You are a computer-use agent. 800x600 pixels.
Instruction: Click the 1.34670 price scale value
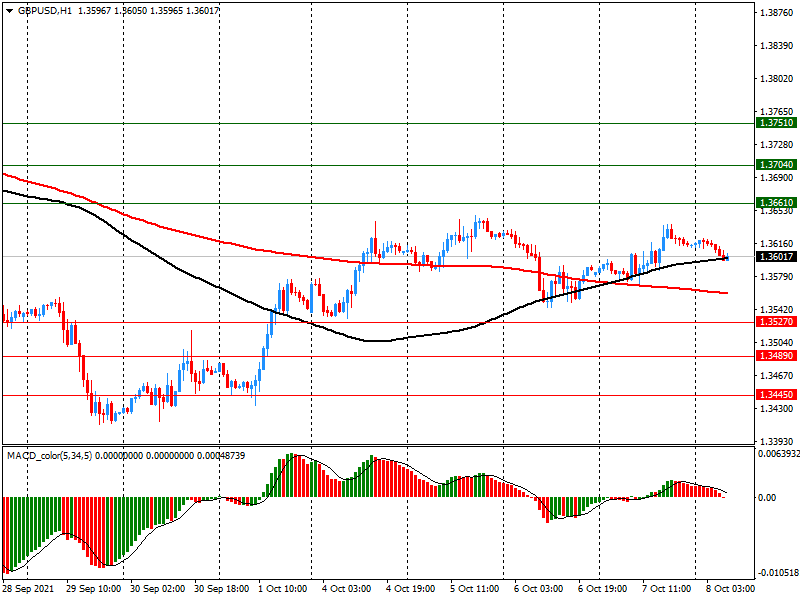pyautogui.click(x=777, y=376)
